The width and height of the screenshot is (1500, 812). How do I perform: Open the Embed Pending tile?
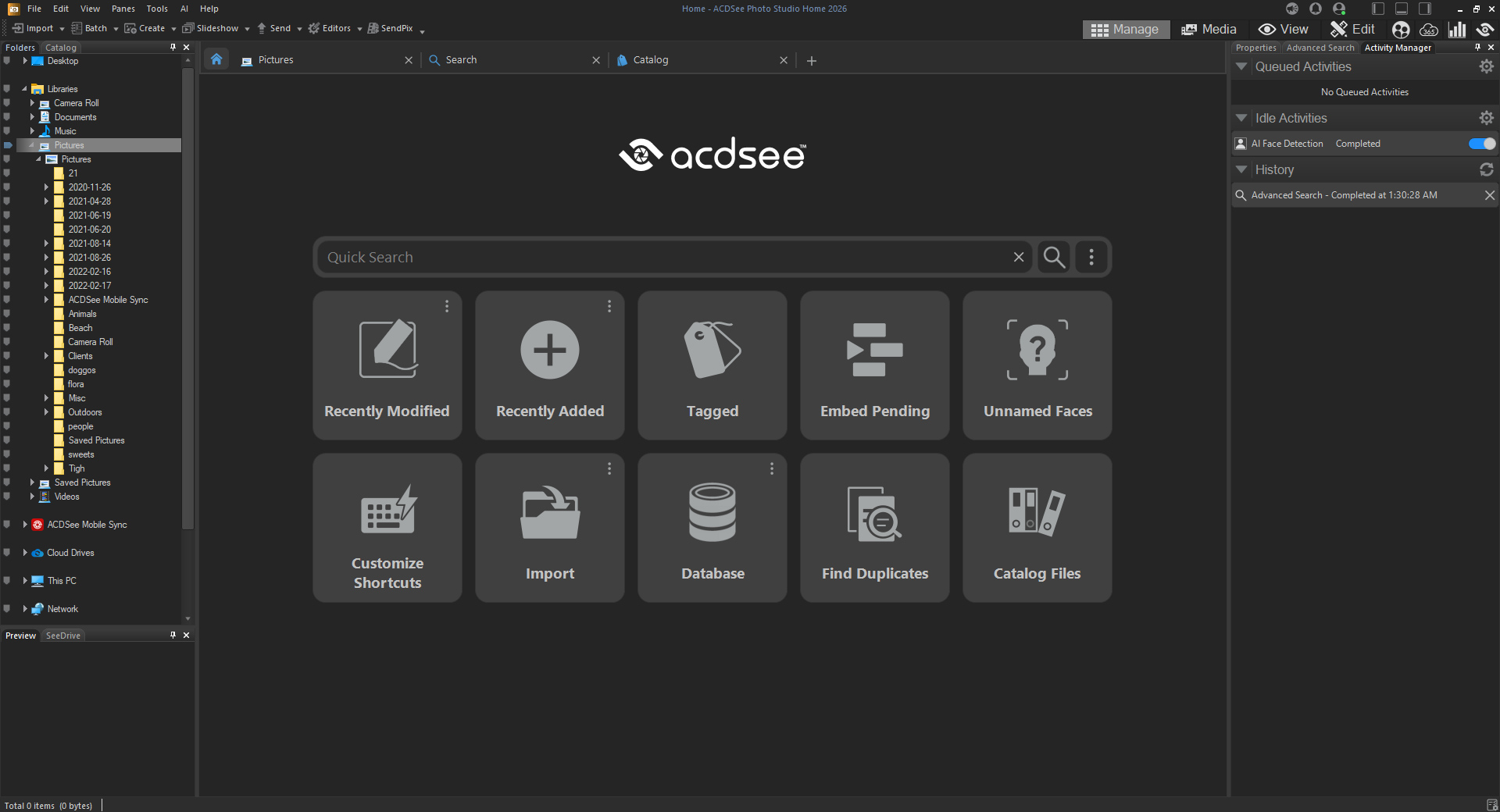point(874,365)
